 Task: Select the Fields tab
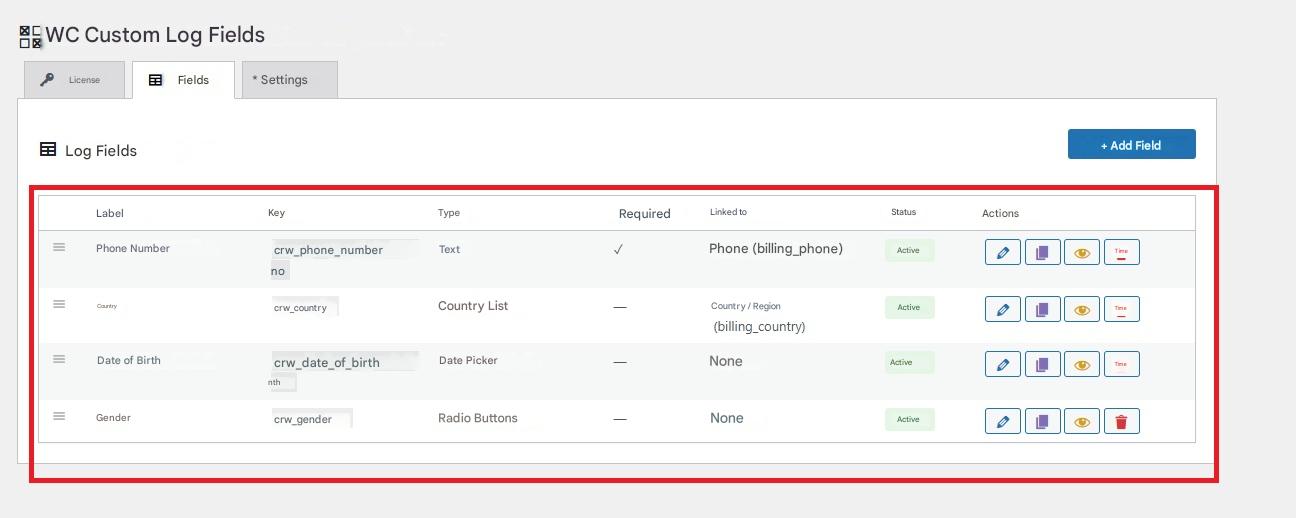click(183, 80)
